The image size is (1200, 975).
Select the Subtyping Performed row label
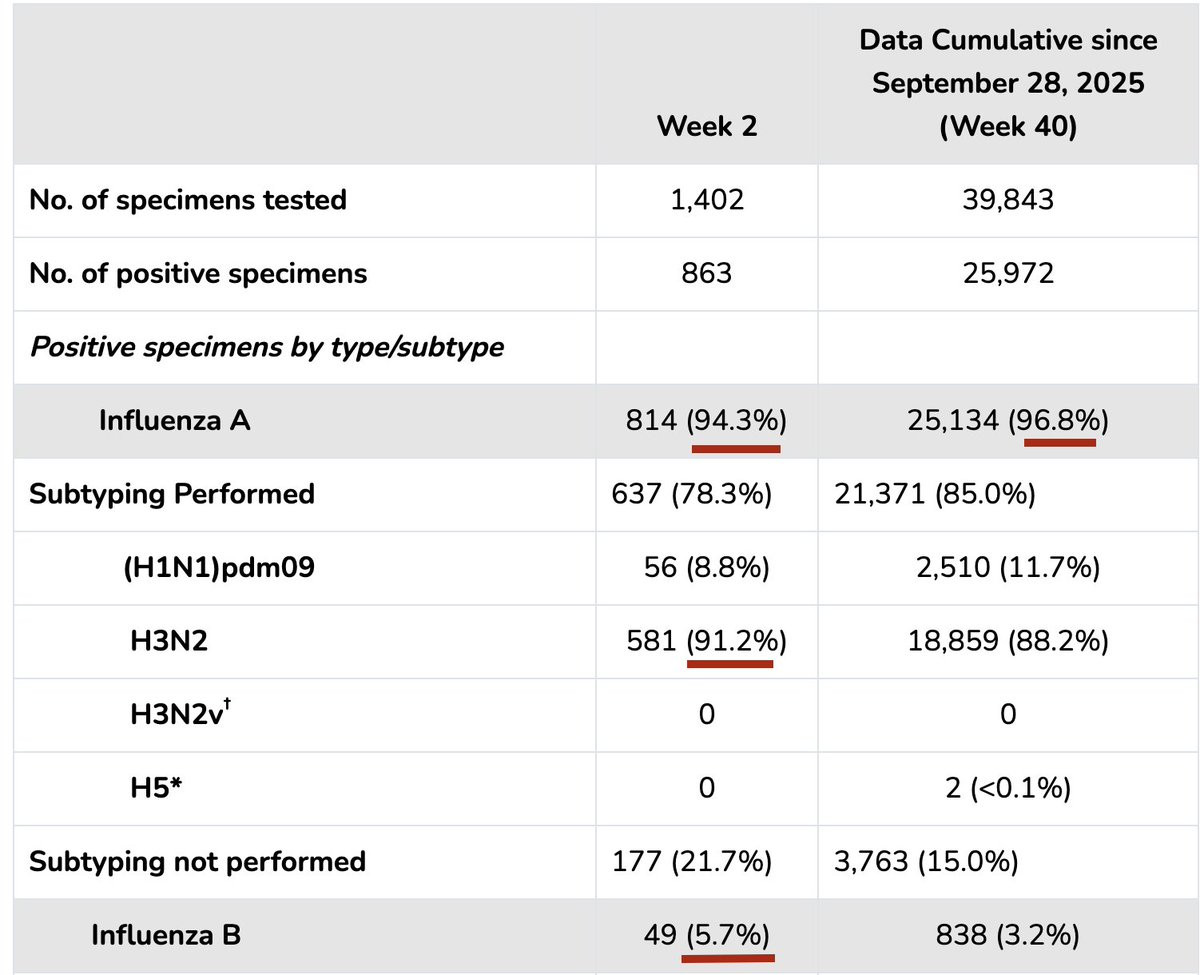coord(172,494)
